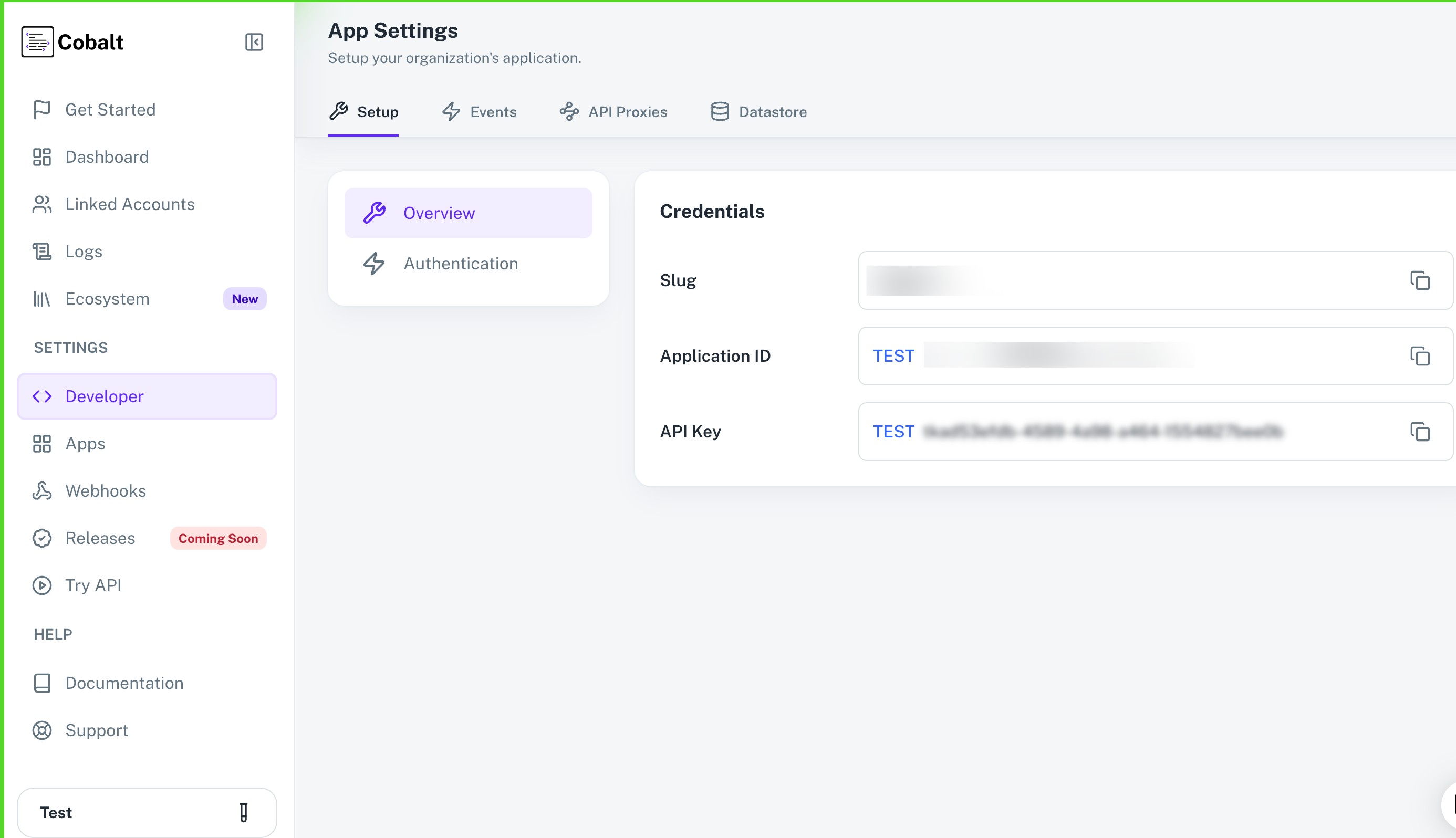Navigate to Documentation

point(124,683)
